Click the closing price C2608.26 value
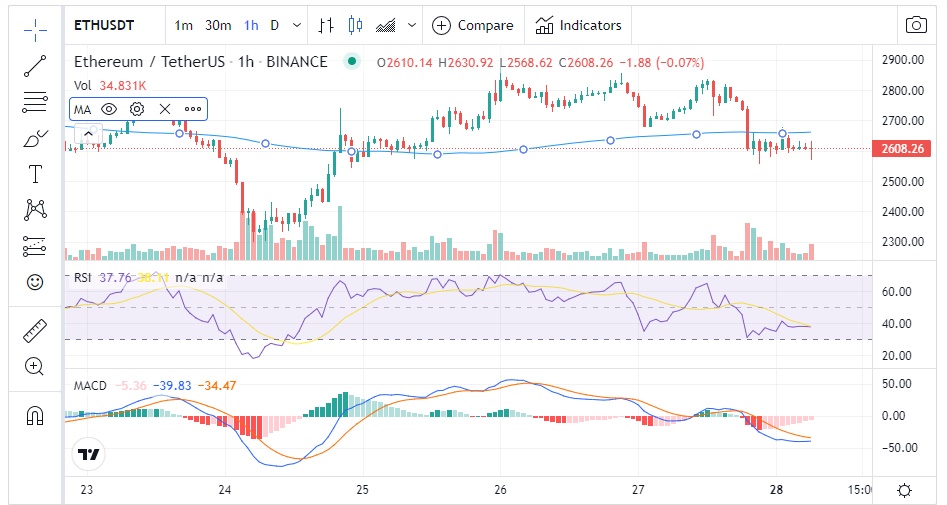The width and height of the screenshot is (947, 505). [x=585, y=62]
